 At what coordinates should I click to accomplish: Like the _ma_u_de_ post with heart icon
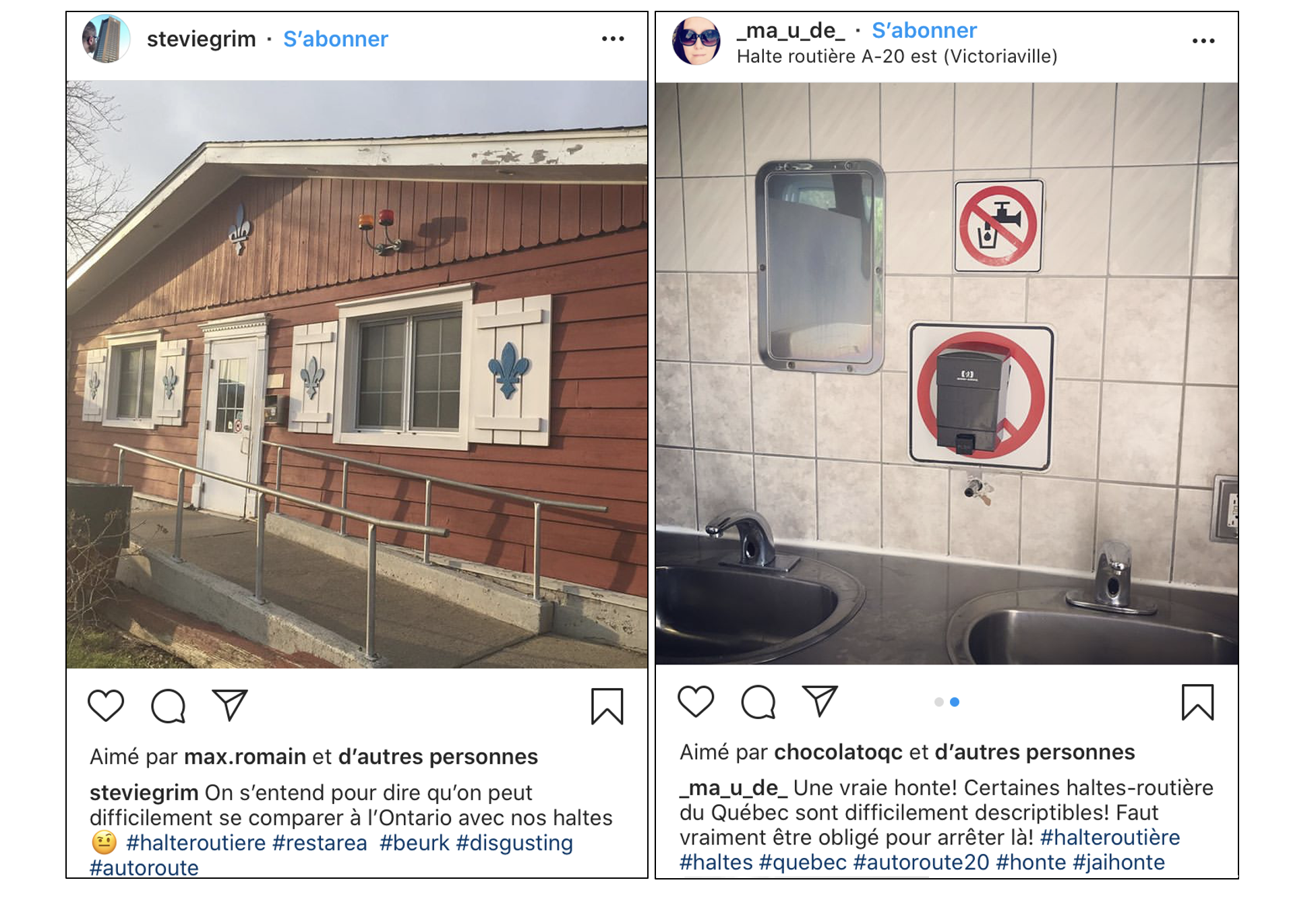click(696, 702)
